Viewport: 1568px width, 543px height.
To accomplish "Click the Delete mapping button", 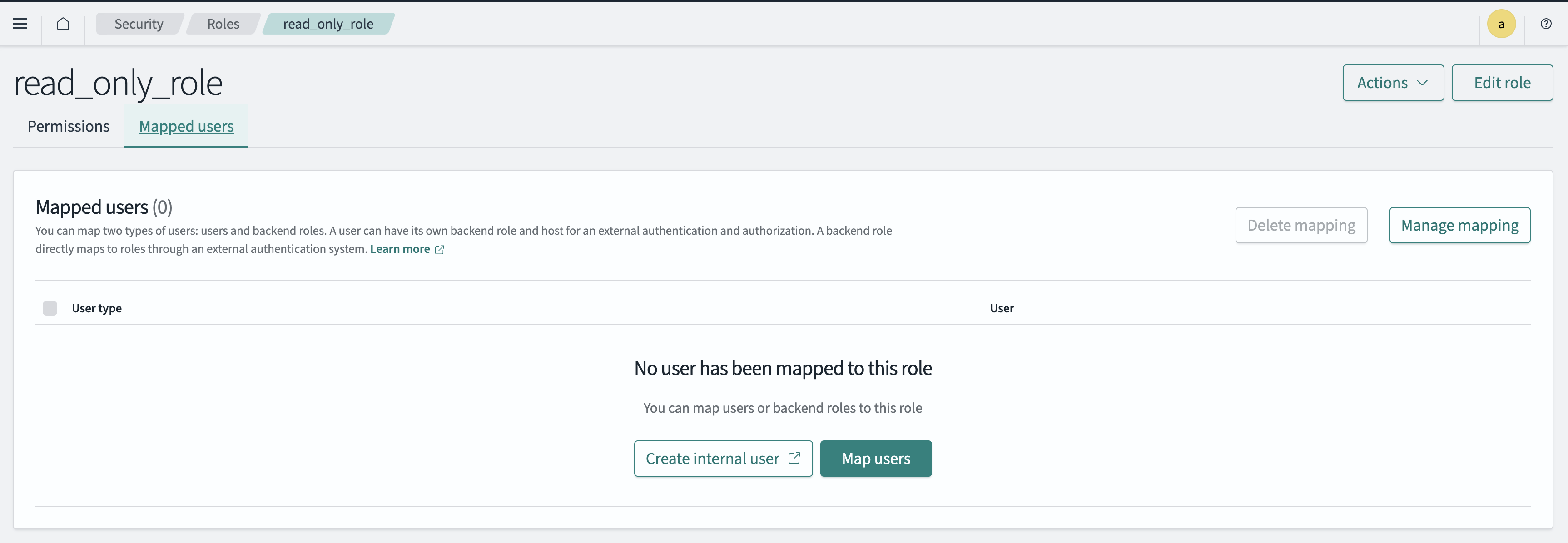I will tap(1301, 225).
